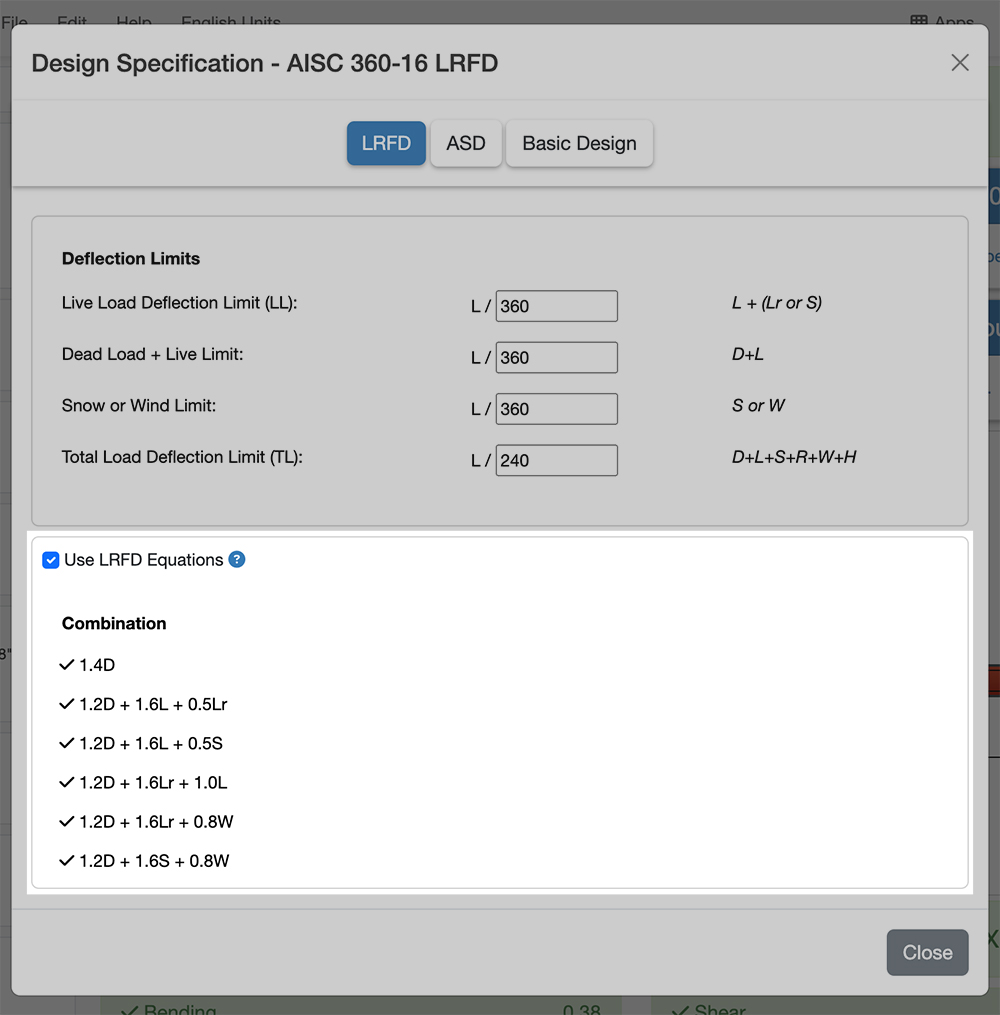
Task: Open the File menu behind the dialog
Action: pyautogui.click(x=14, y=22)
